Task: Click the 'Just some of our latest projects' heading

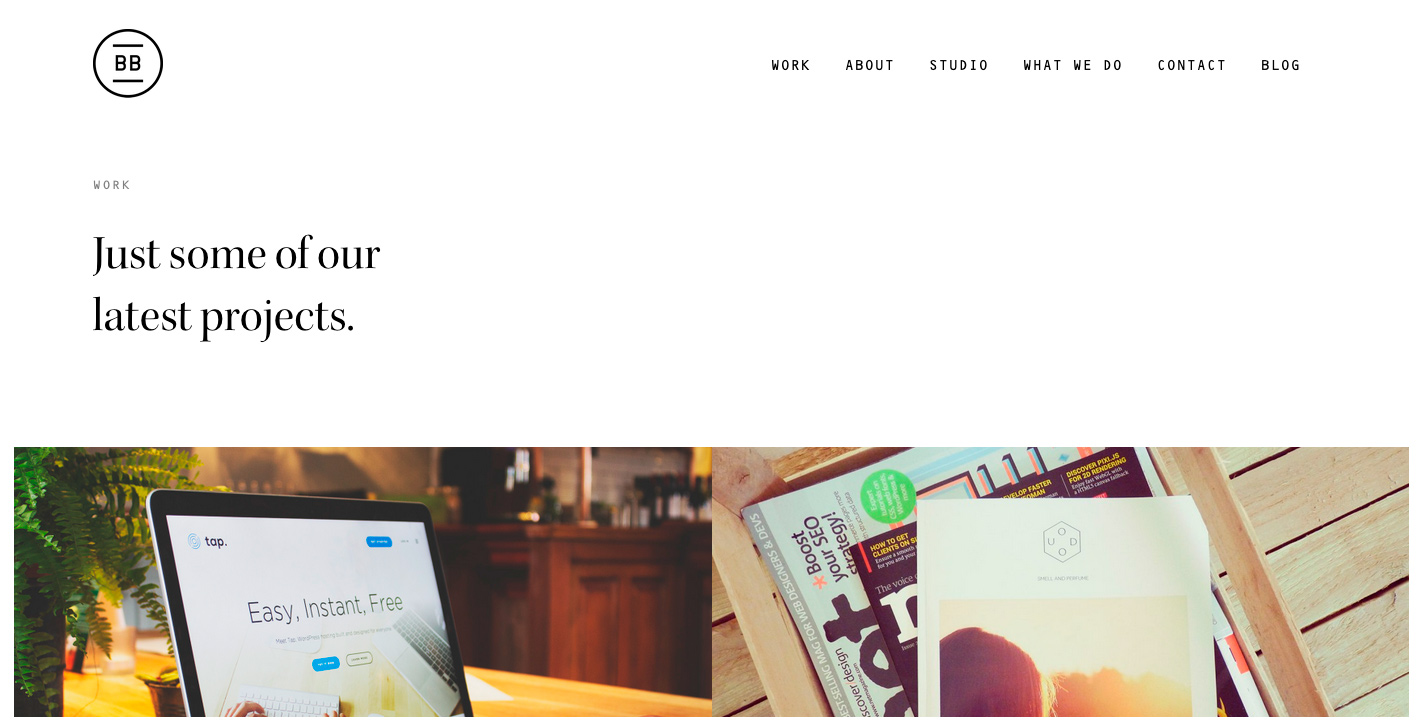Action: click(x=236, y=285)
